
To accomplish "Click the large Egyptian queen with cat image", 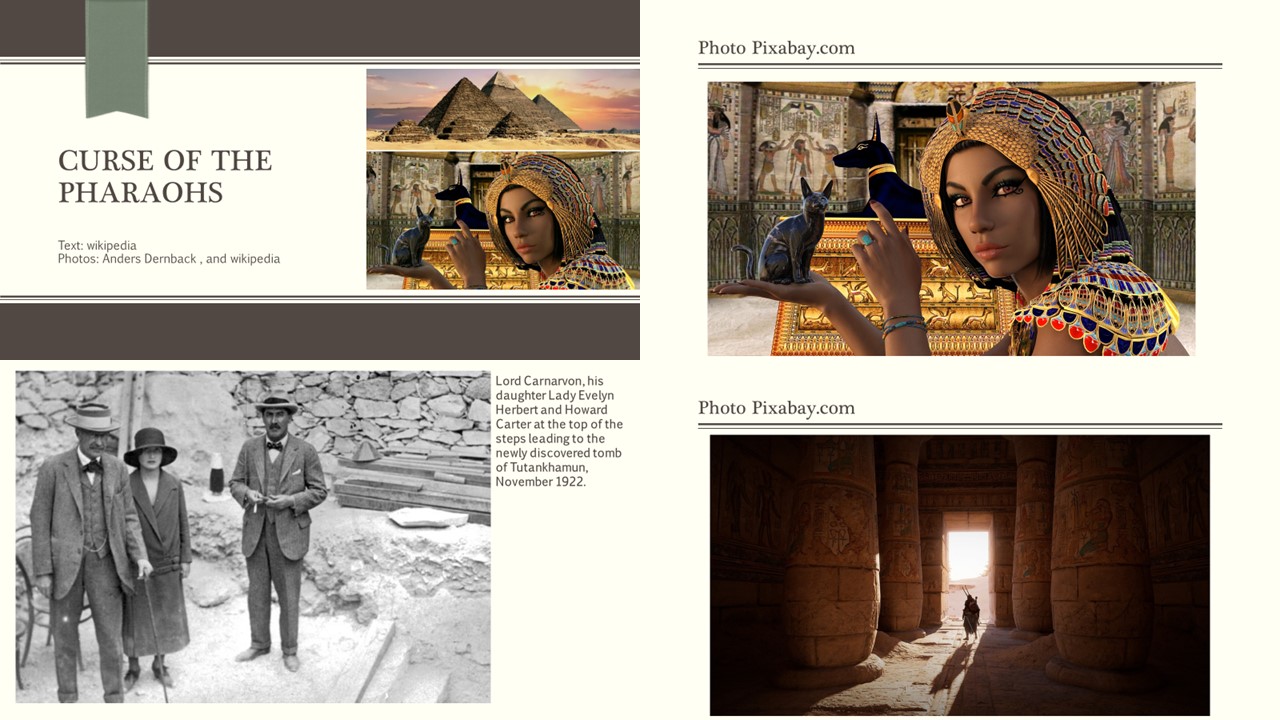I will 951,218.
